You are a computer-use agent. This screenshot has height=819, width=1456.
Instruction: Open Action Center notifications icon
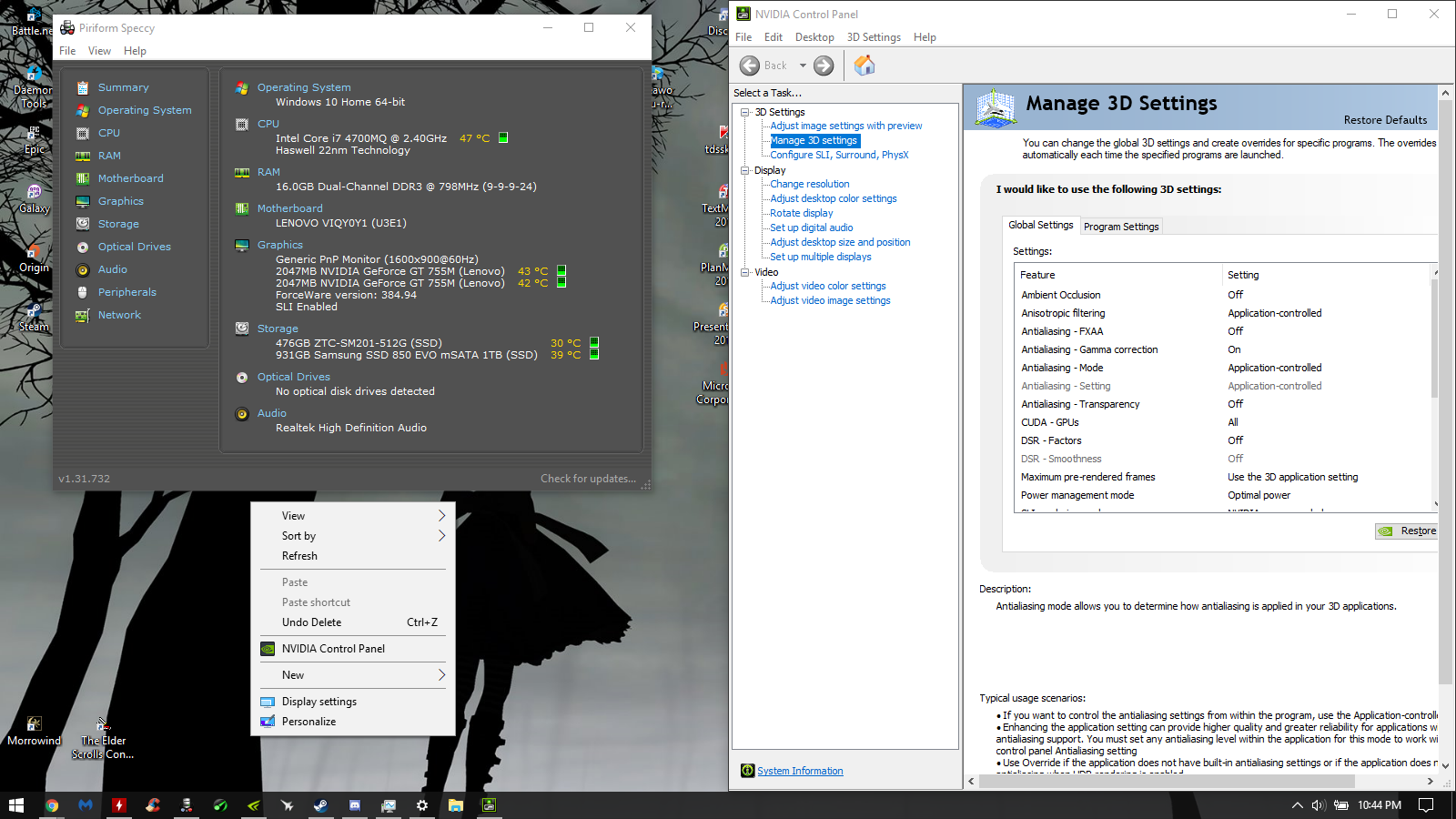(1426, 805)
